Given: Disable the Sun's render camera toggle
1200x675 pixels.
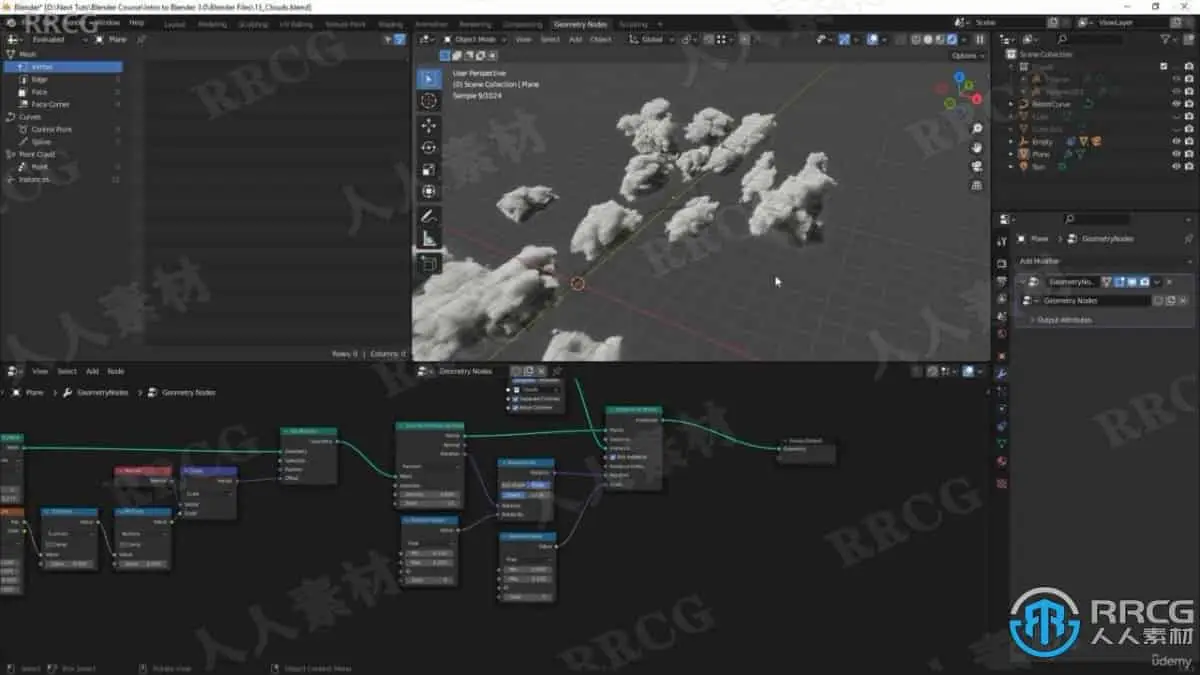Looking at the screenshot, I should click(1188, 166).
